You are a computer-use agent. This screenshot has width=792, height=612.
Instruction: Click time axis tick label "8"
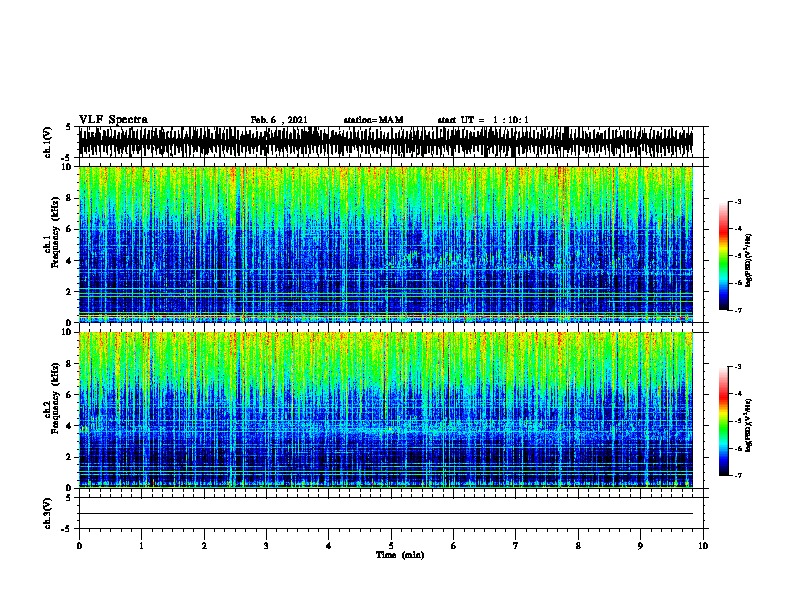tap(578, 545)
